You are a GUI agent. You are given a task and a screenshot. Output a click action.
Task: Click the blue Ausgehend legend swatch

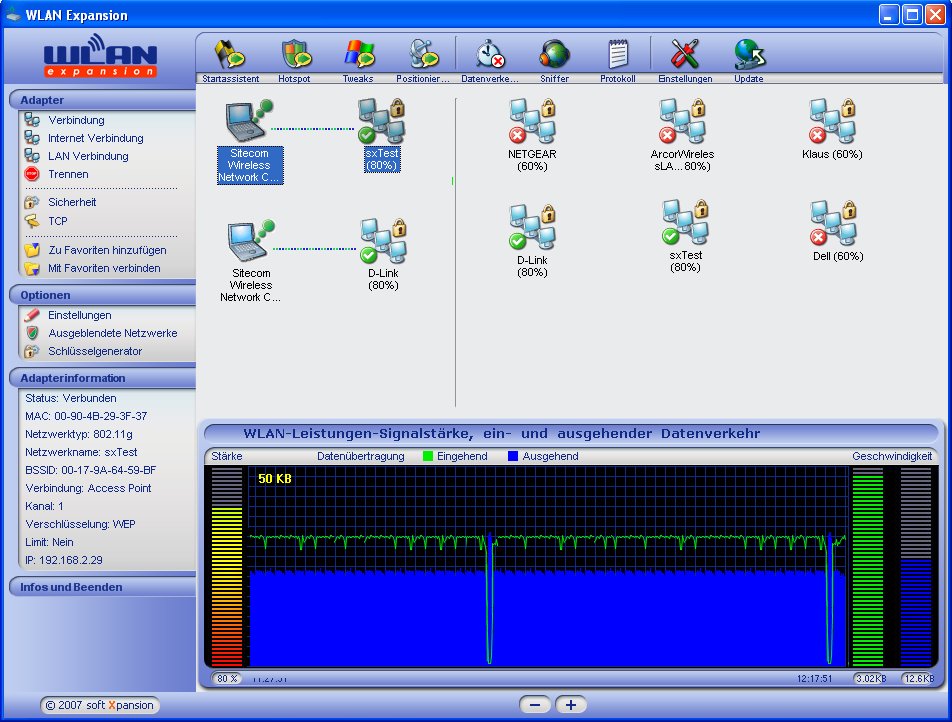coord(513,456)
